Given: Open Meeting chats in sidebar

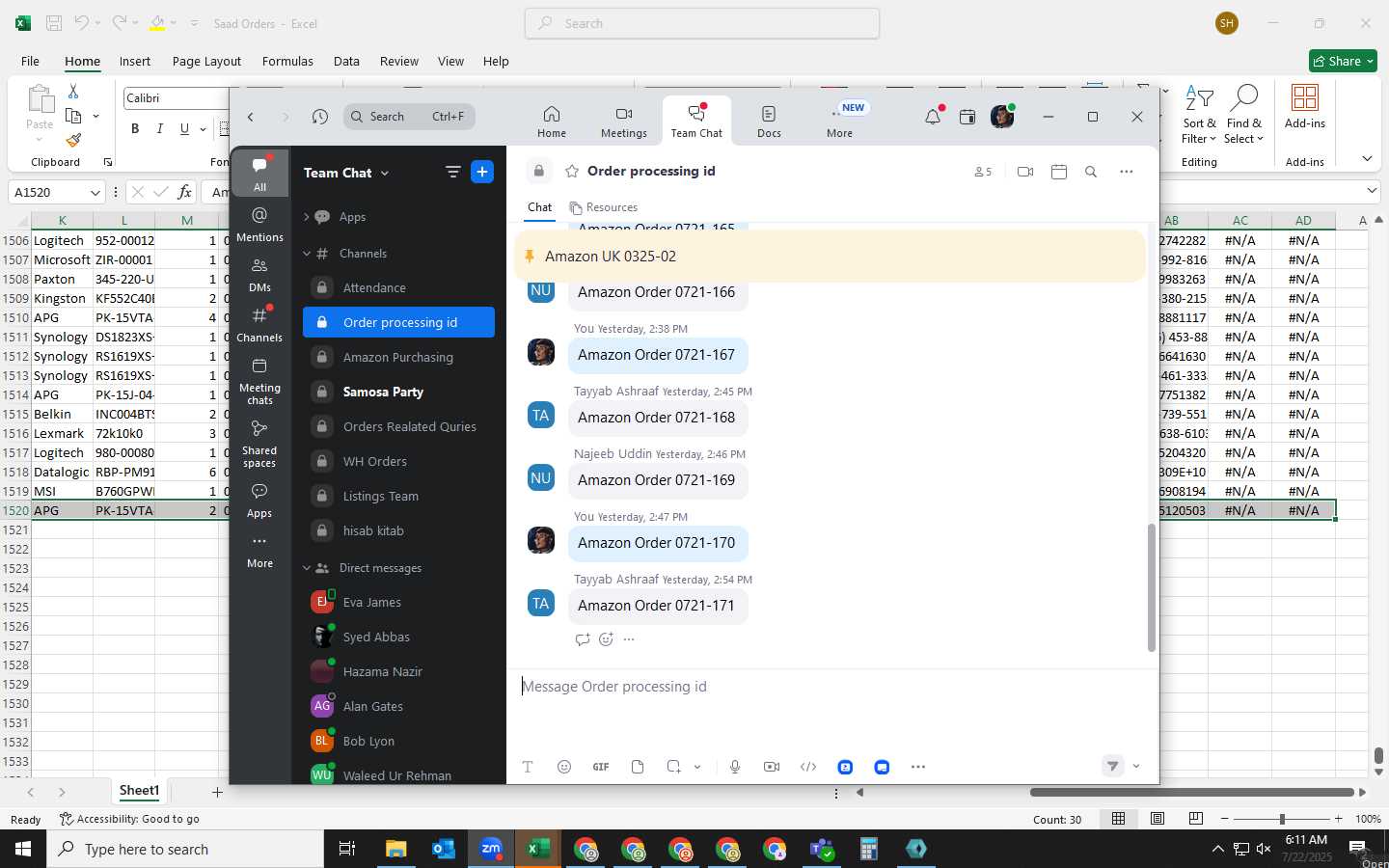Looking at the screenshot, I should pos(259,381).
